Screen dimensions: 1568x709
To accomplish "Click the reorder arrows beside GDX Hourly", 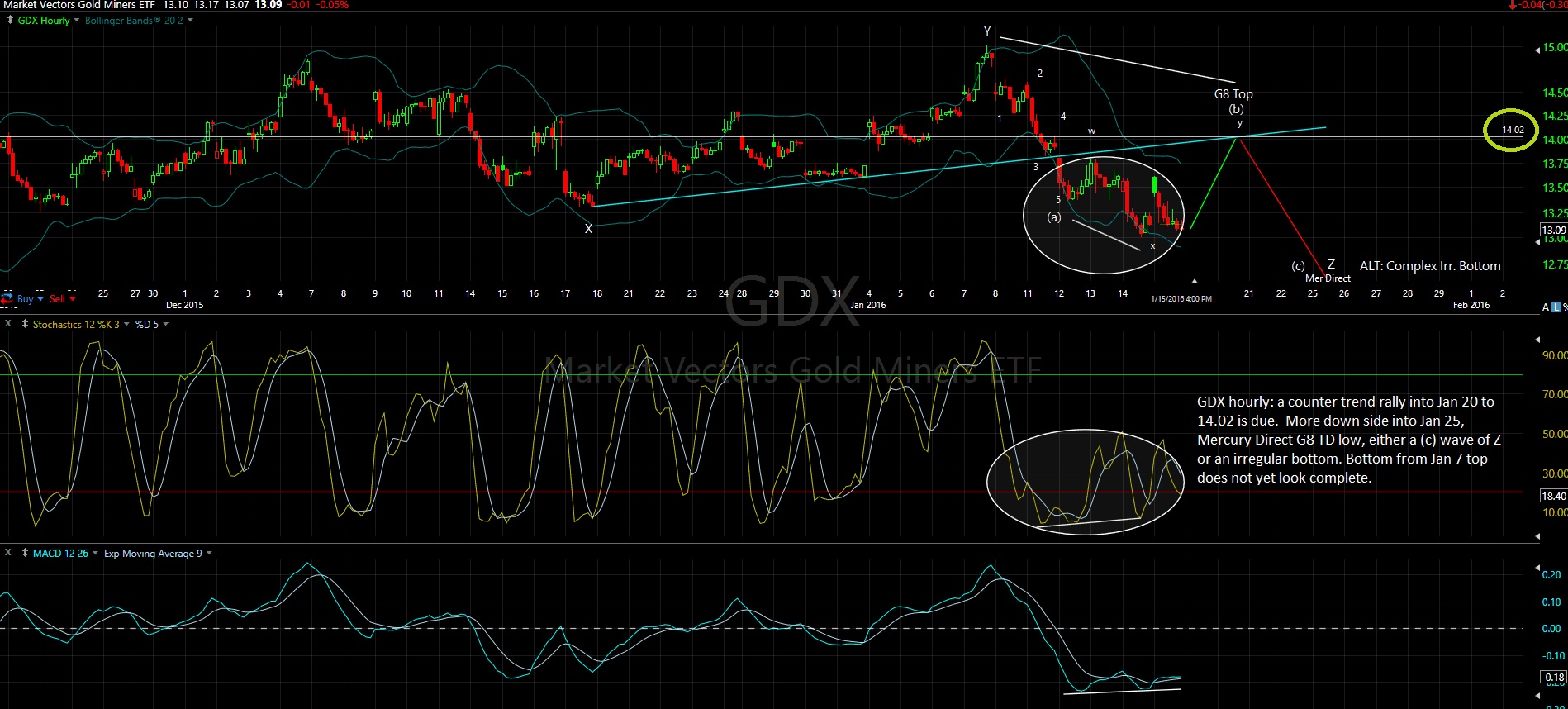I will (x=10, y=20).
